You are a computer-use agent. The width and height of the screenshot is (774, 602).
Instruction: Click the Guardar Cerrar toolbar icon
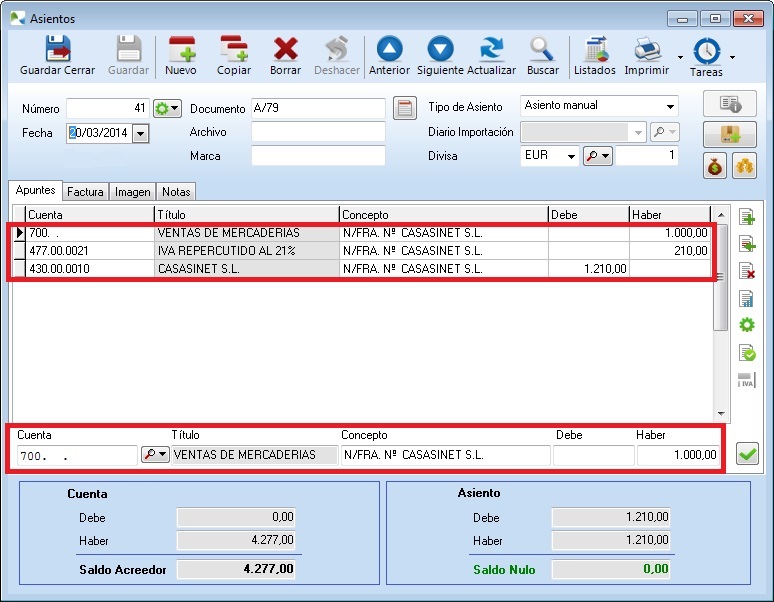(x=58, y=55)
